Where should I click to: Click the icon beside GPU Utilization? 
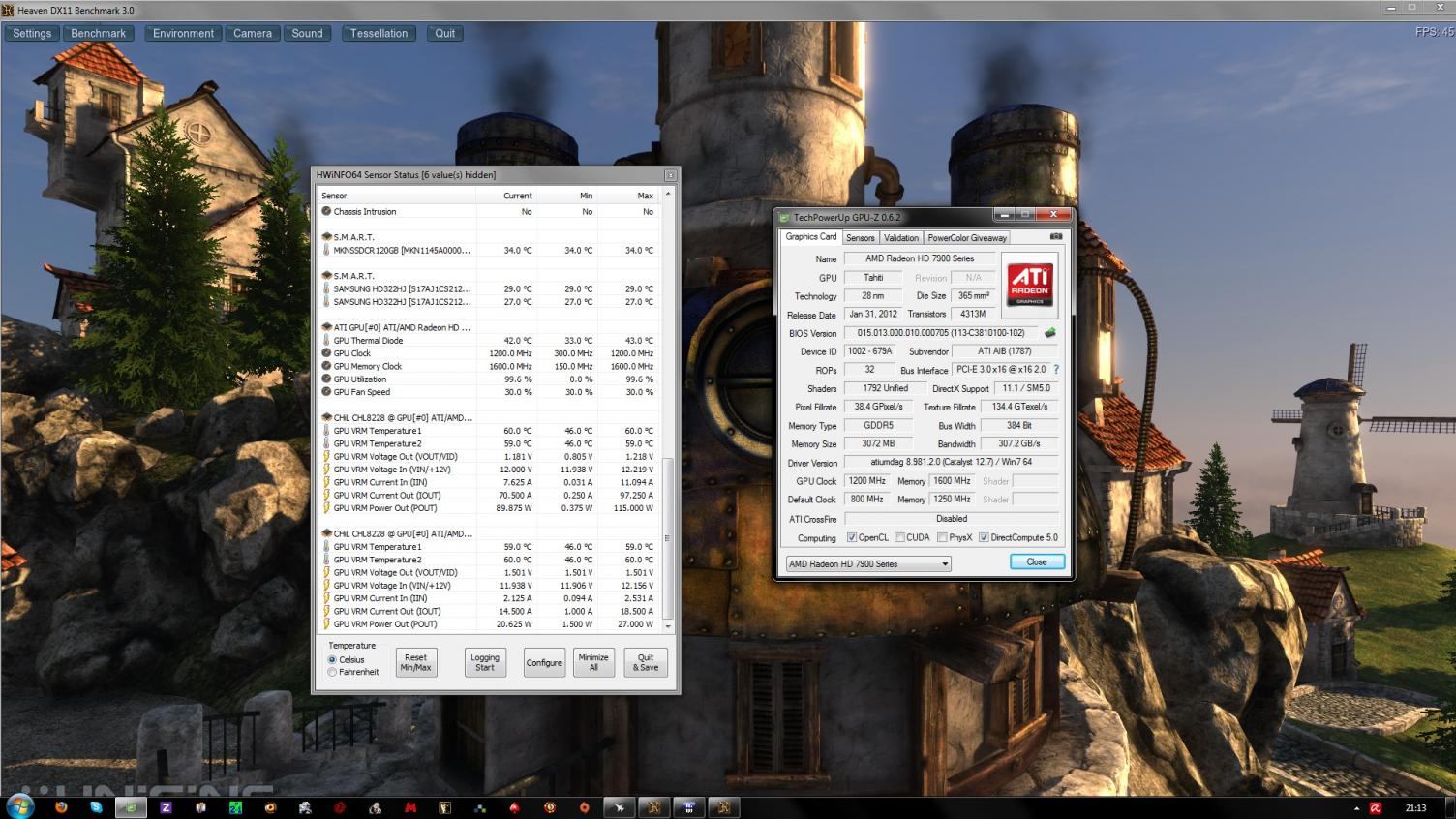tap(326, 379)
